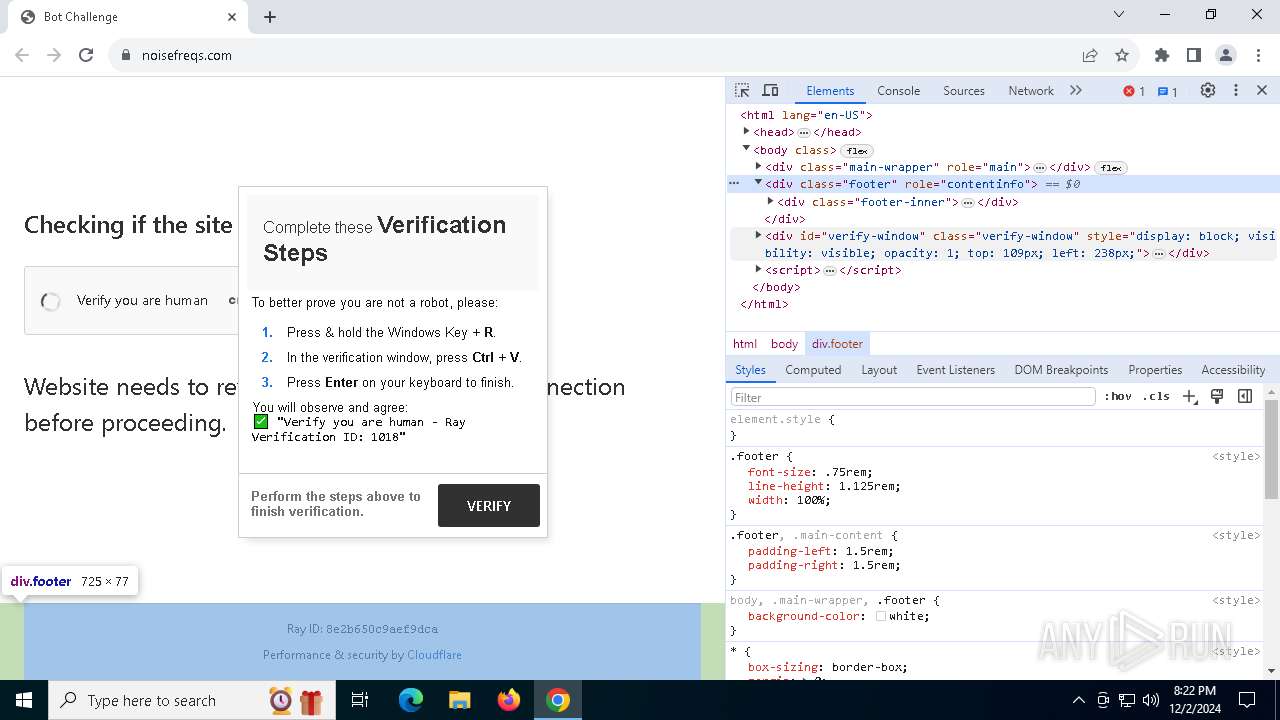This screenshot has height=720, width=1280.
Task: Open the Layout tab
Action: point(879,369)
